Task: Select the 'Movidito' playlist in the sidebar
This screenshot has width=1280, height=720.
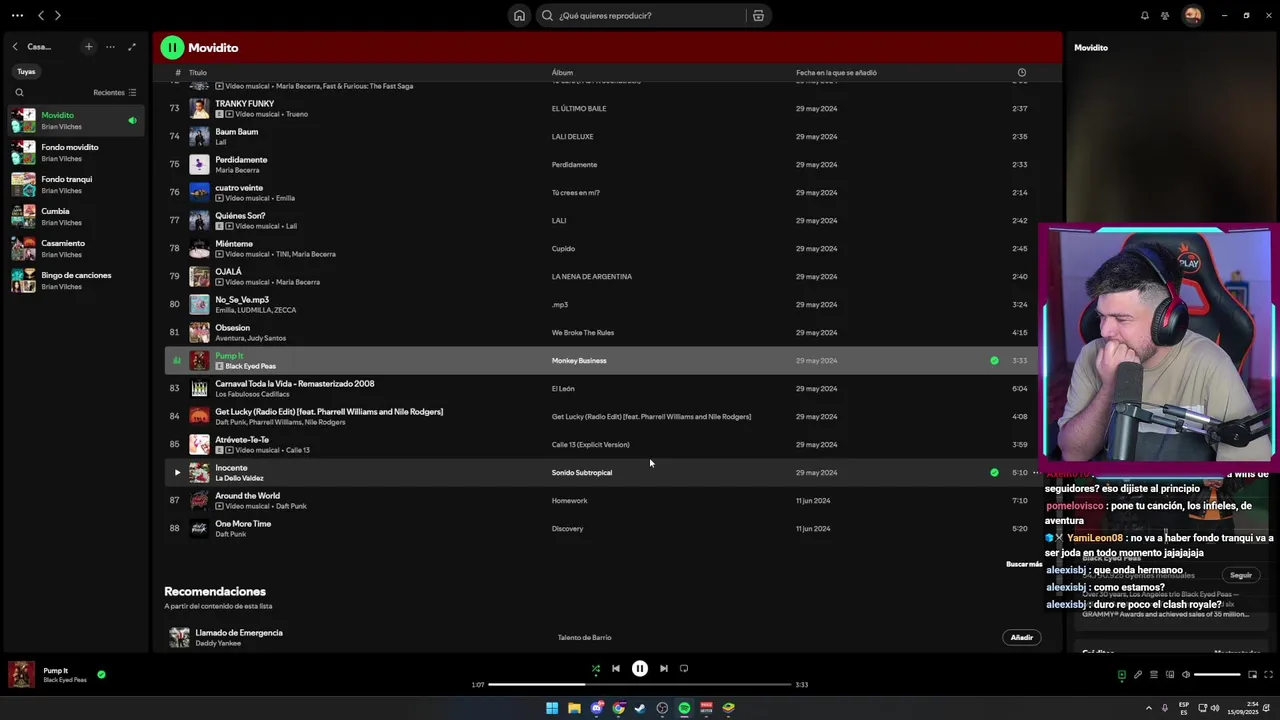Action: click(75, 121)
